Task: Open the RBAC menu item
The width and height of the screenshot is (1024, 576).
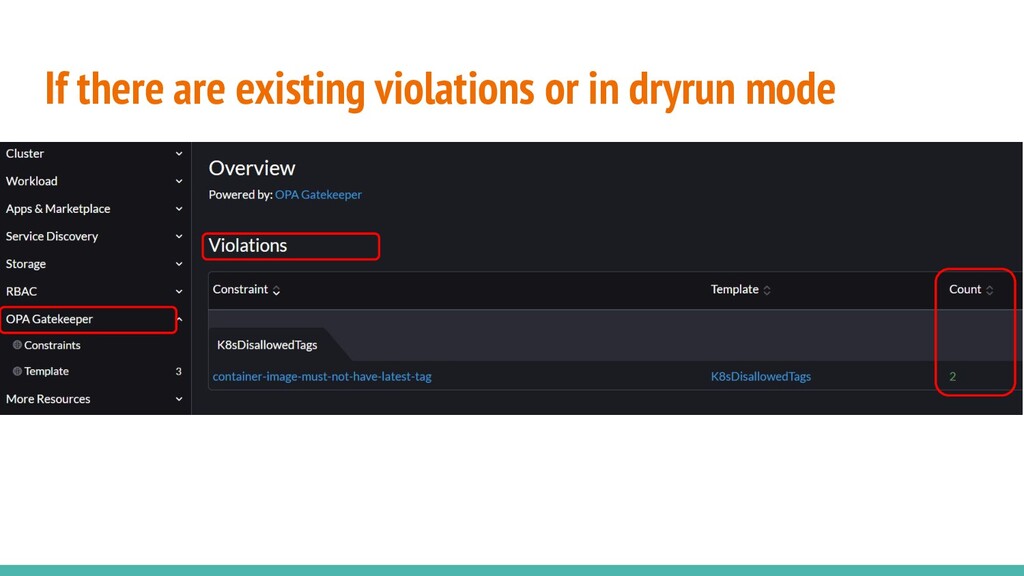Action: [22, 291]
